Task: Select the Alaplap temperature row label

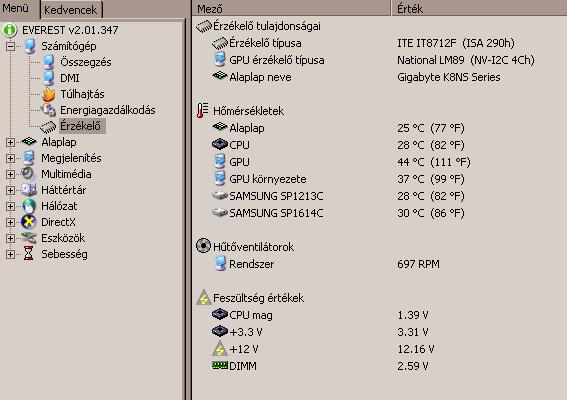Action: [247, 128]
